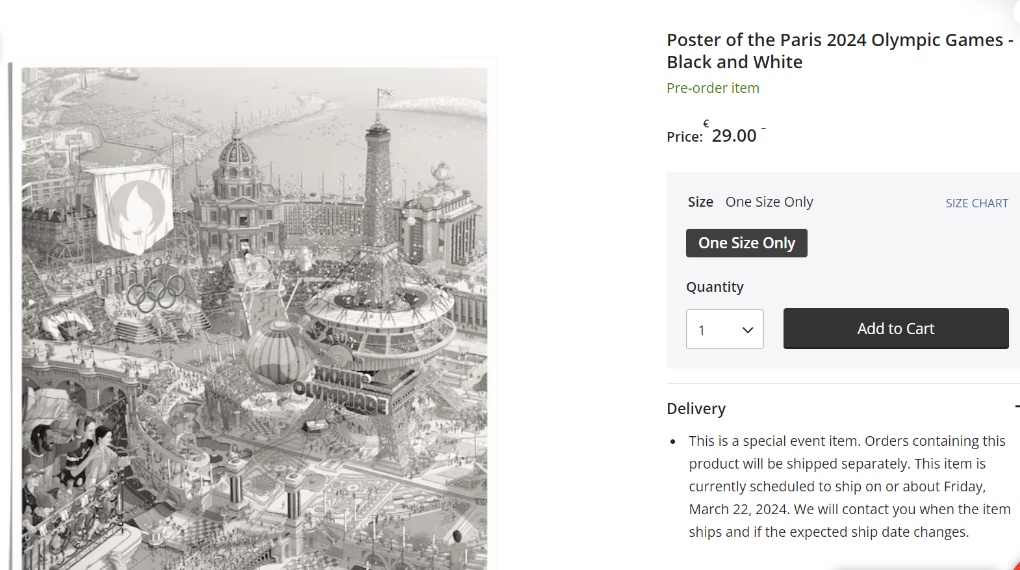Click the Add to Cart button

[x=895, y=328]
